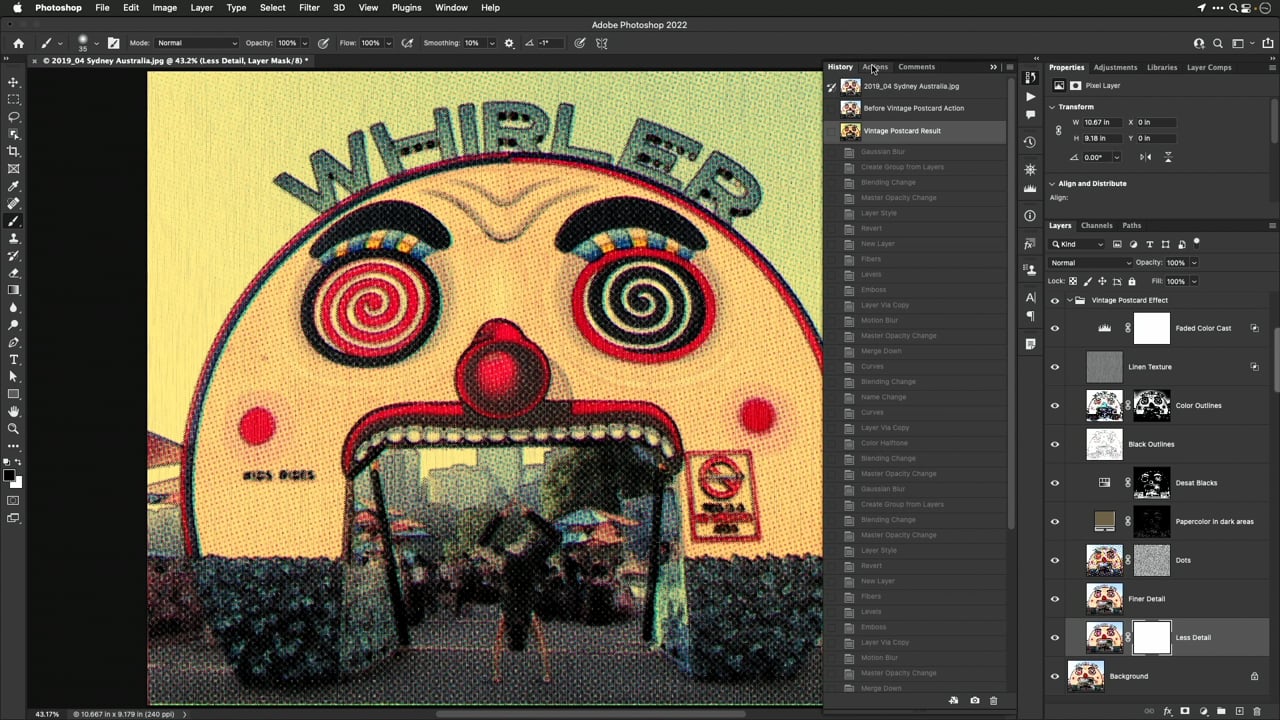The image size is (1280, 720).
Task: Open brush Flow slider dropdown
Action: coord(389,43)
